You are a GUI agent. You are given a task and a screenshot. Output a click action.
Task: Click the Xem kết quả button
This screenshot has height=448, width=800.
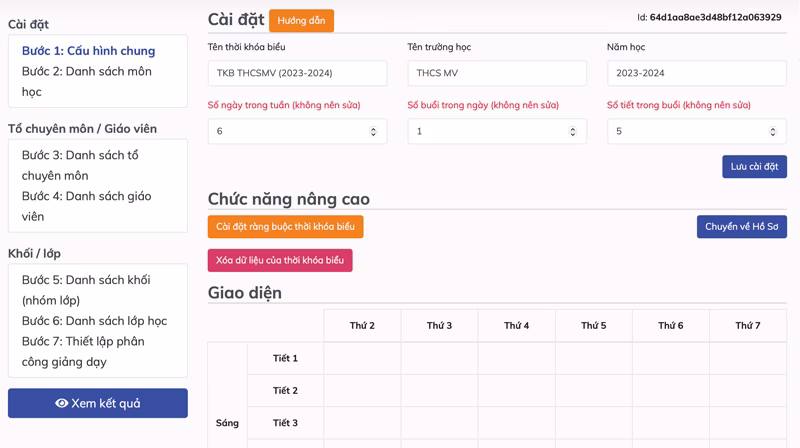[x=97, y=403]
